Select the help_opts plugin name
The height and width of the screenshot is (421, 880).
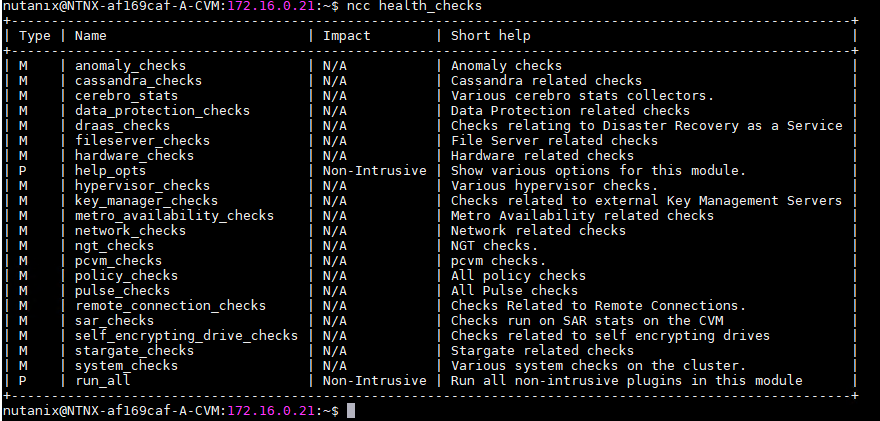tap(111, 171)
